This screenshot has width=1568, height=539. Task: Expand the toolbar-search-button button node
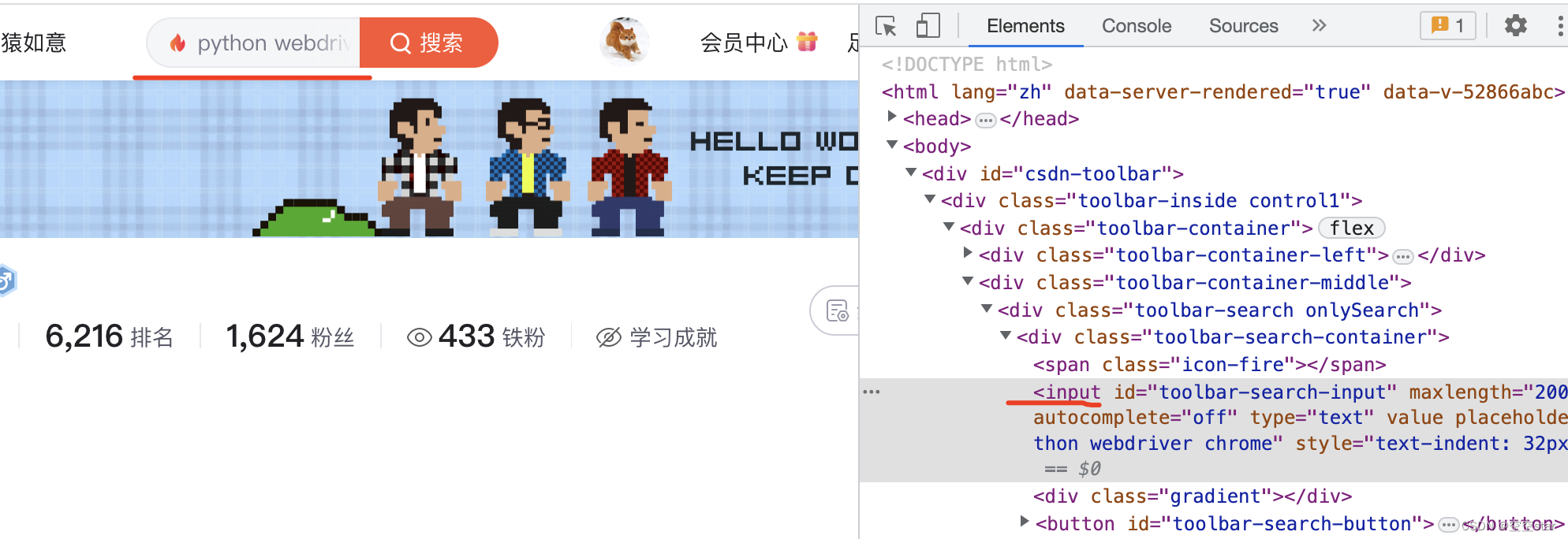tap(1025, 522)
